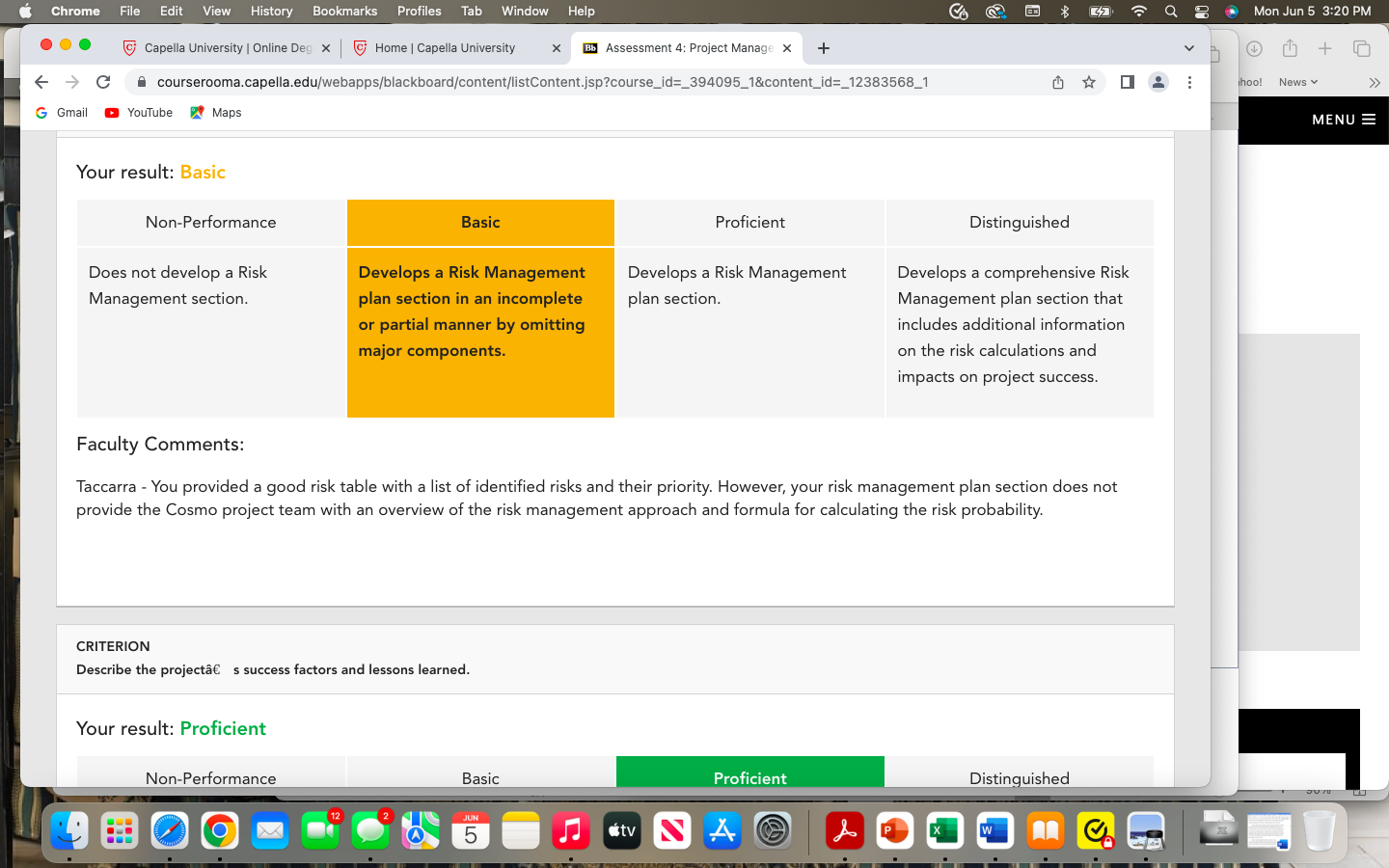Screen dimensions: 1389x868
Task: Select the Assessment 4 Project Management tab
Action: tap(687, 48)
